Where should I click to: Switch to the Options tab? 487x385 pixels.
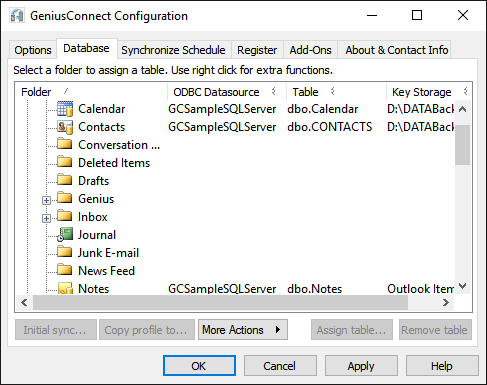coord(33,50)
